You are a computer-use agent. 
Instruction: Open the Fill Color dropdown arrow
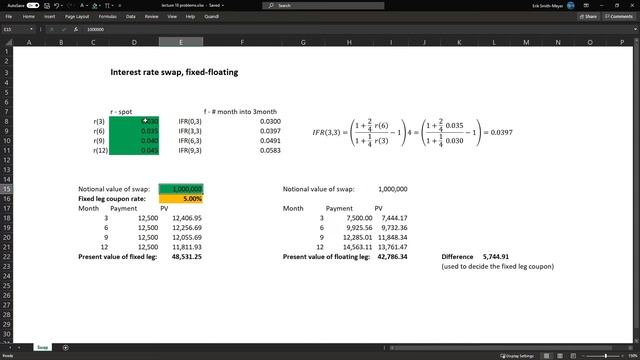(x=100, y=6)
